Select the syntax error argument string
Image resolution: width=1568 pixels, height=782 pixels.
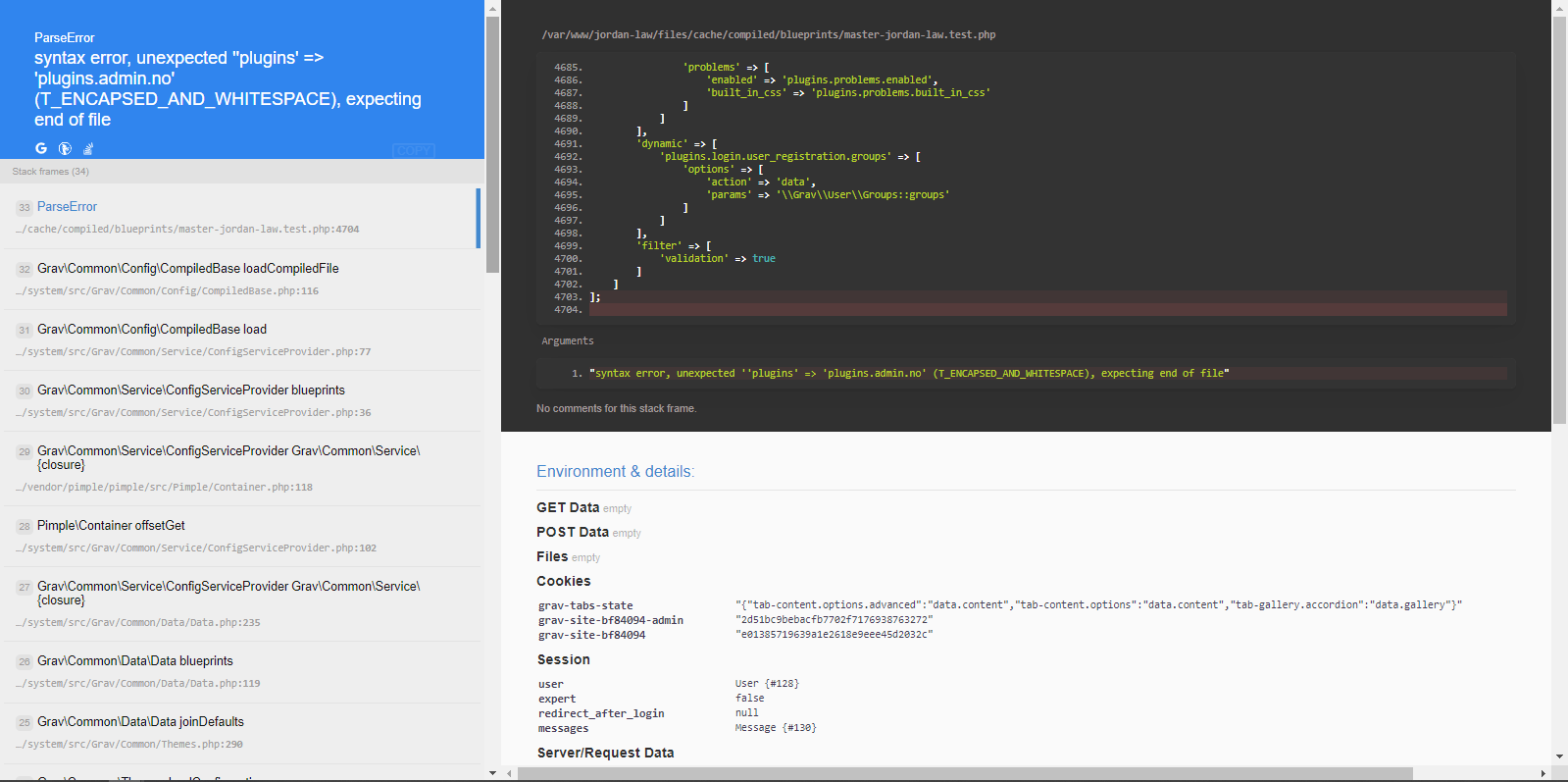[x=909, y=374]
